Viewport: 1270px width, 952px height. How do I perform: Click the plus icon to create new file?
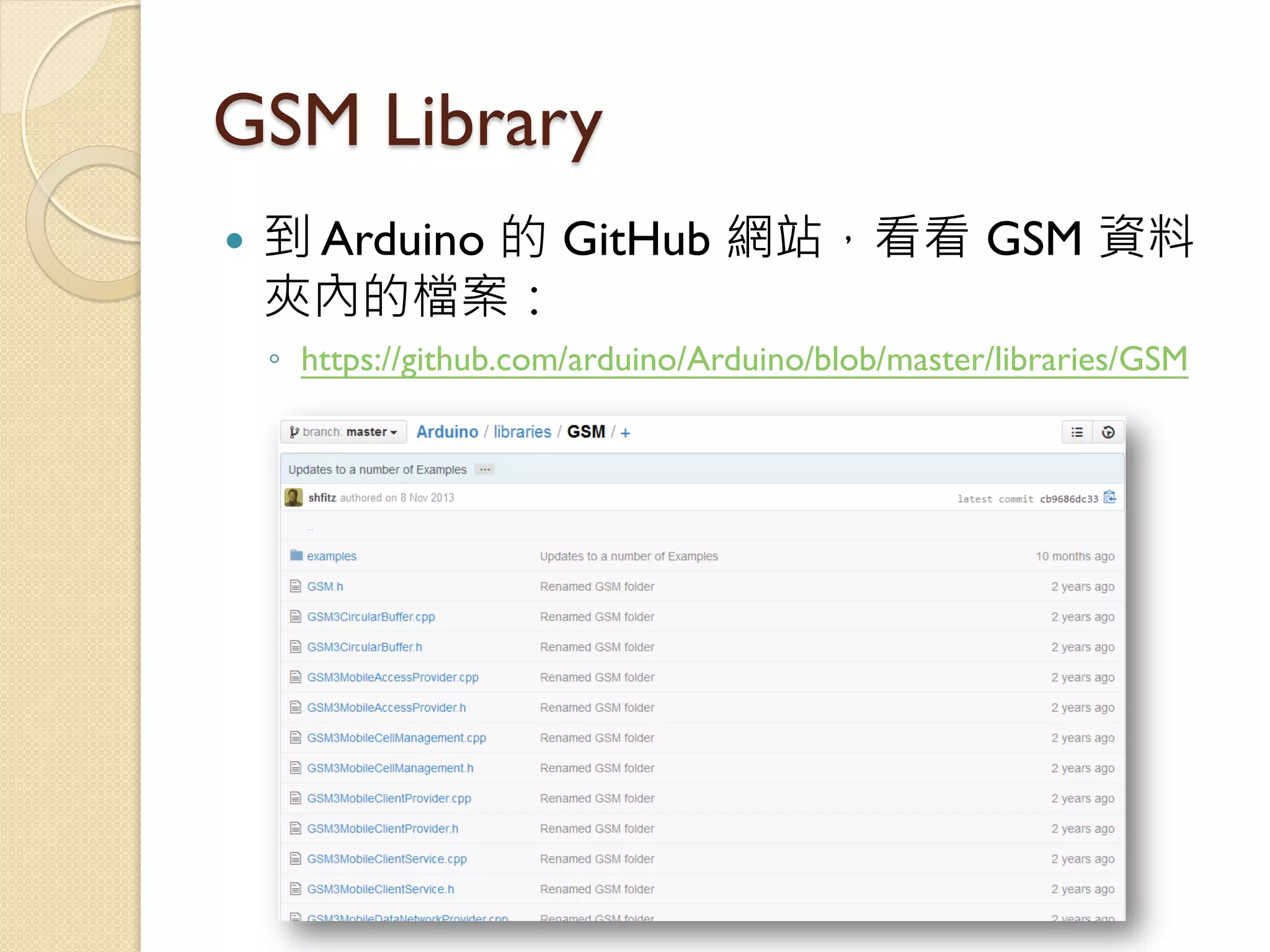[625, 433]
